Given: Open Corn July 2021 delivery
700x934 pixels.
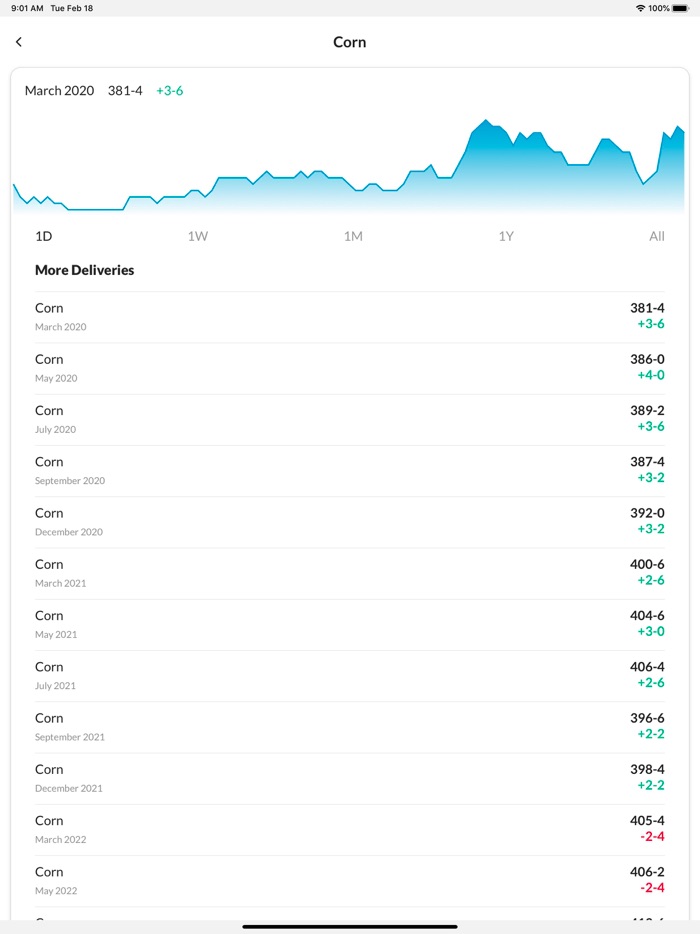Looking at the screenshot, I should [350, 676].
